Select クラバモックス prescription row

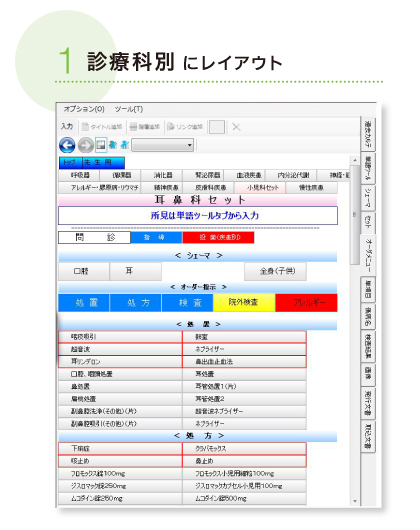244,449
